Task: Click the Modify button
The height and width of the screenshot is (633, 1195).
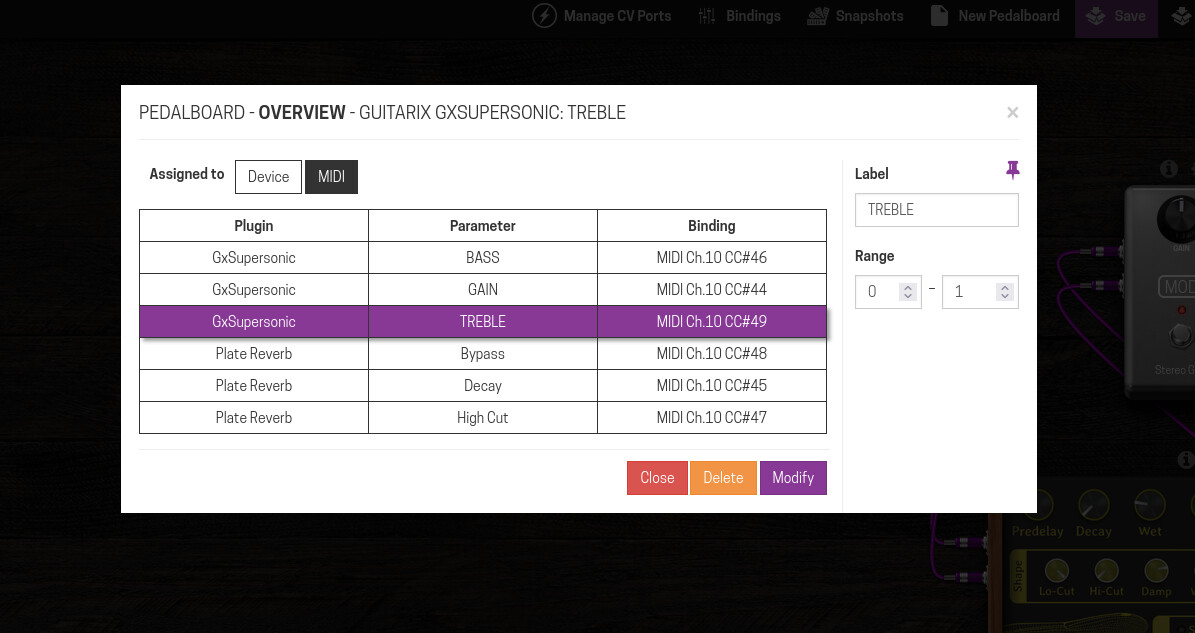Action: (x=793, y=478)
